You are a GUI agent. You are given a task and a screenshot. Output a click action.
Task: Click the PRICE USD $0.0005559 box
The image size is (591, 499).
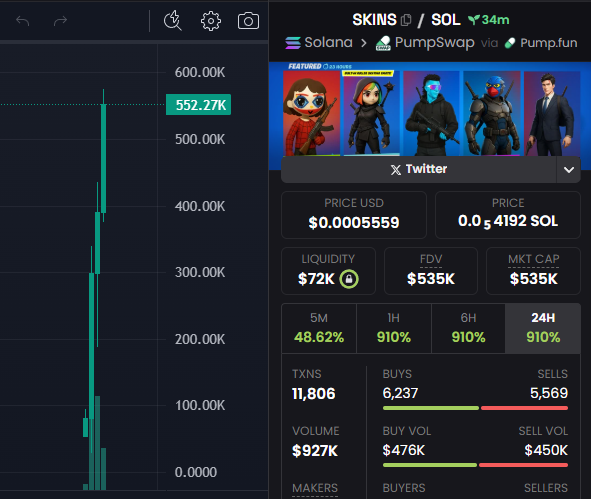pyautogui.click(x=354, y=215)
